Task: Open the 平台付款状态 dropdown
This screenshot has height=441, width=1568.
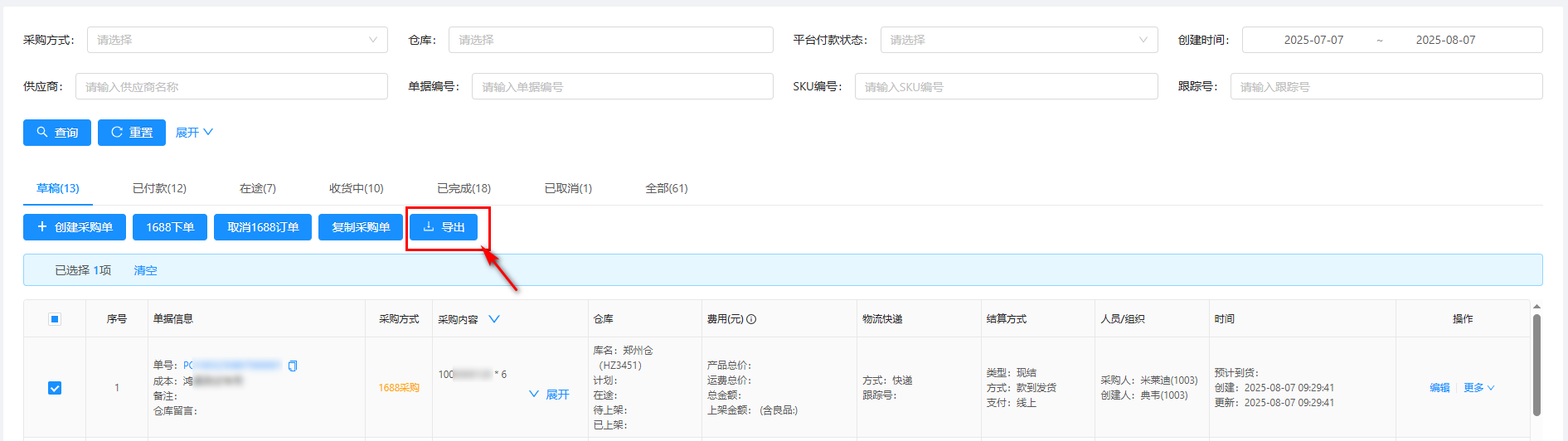Action: (1018, 40)
